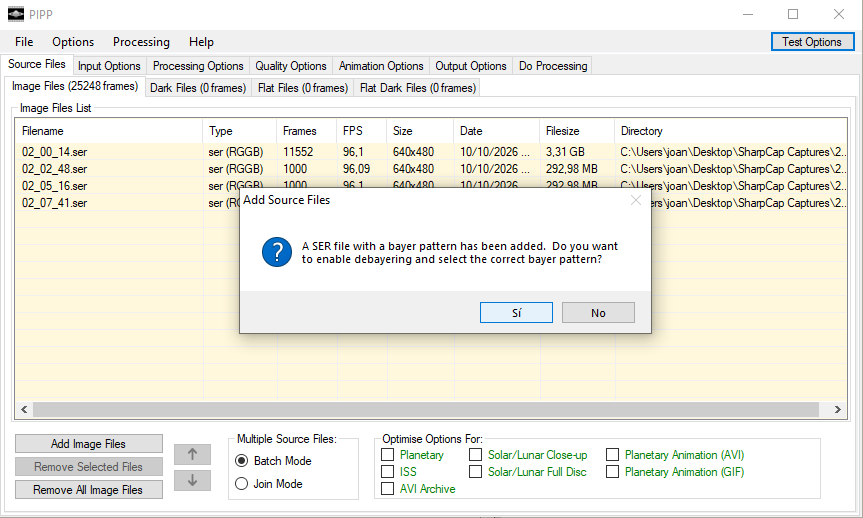Click Remove Selected Files button
863x518 pixels.
(x=89, y=467)
